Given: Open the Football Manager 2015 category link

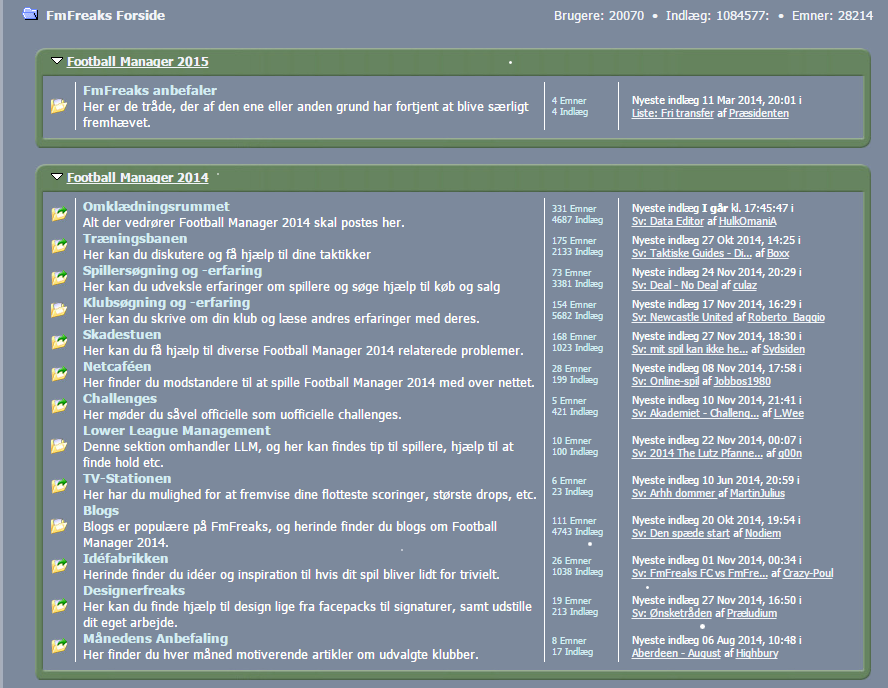Looking at the screenshot, I should pyautogui.click(x=138, y=61).
